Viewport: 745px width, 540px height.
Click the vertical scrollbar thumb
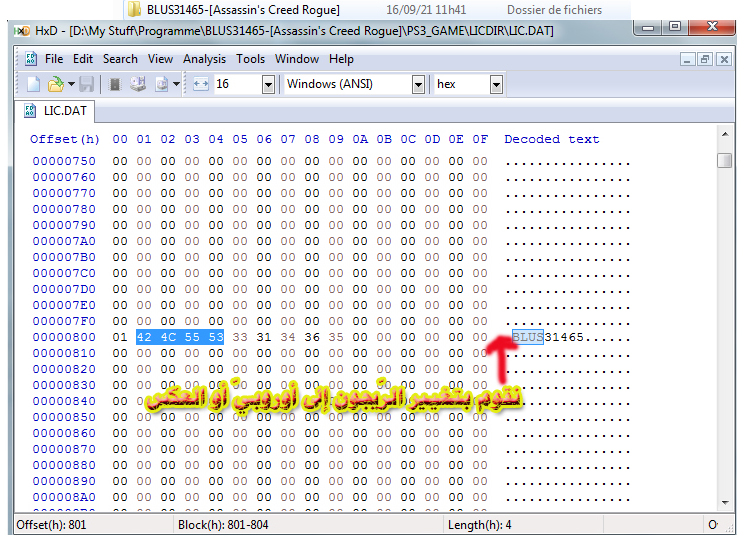[x=725, y=161]
